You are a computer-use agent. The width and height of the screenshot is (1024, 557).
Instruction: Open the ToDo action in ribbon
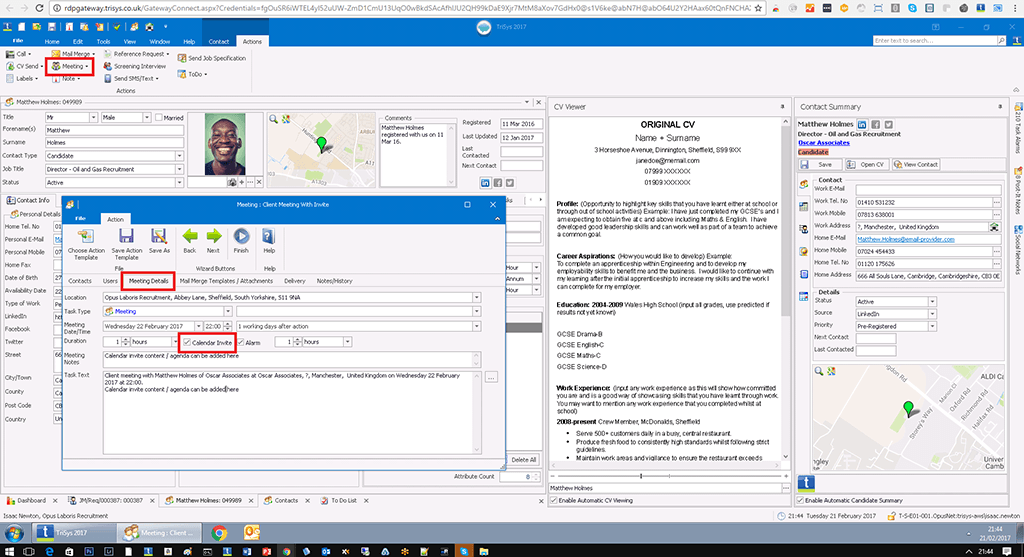[192, 74]
